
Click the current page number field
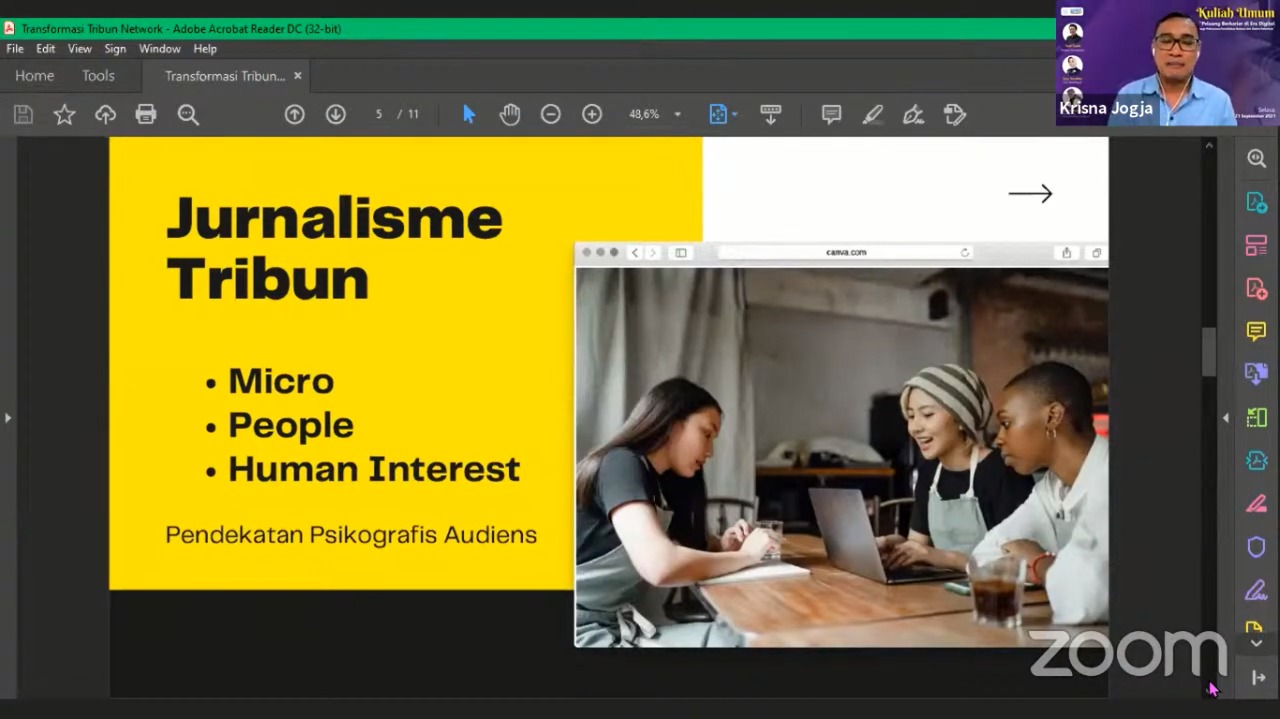379,115
